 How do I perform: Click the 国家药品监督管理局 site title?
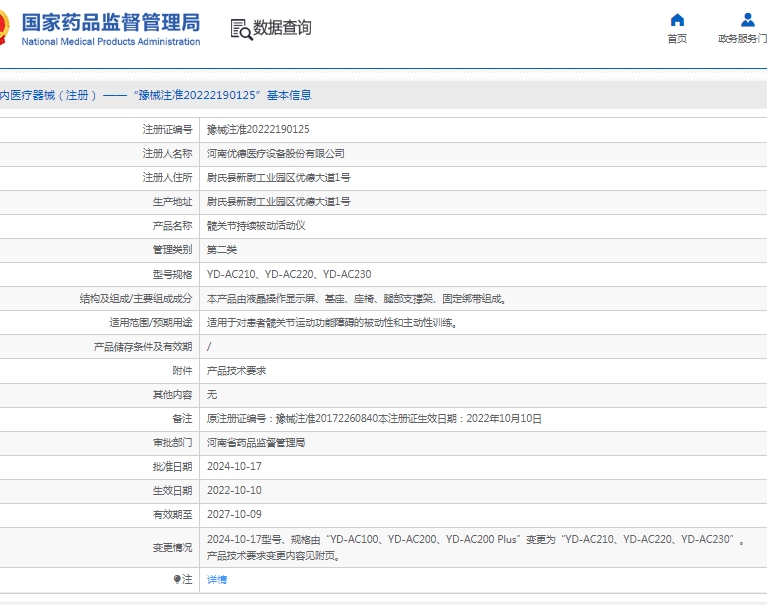click(x=110, y=22)
